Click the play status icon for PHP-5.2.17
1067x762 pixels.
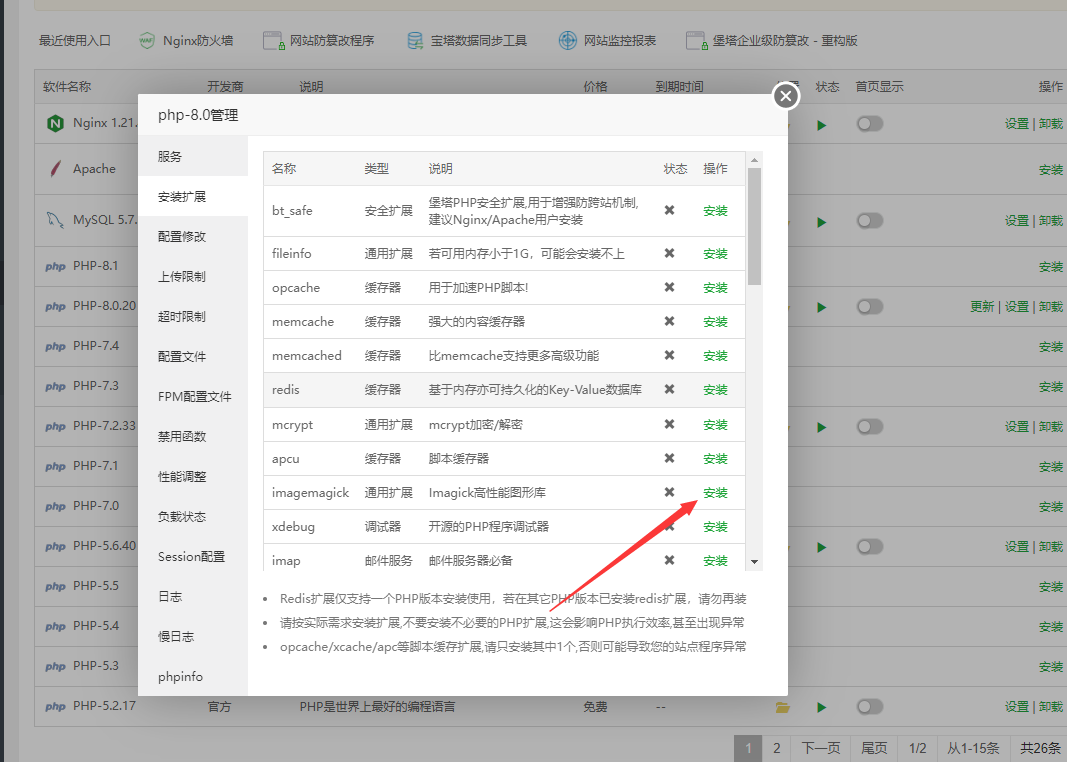[x=821, y=708]
